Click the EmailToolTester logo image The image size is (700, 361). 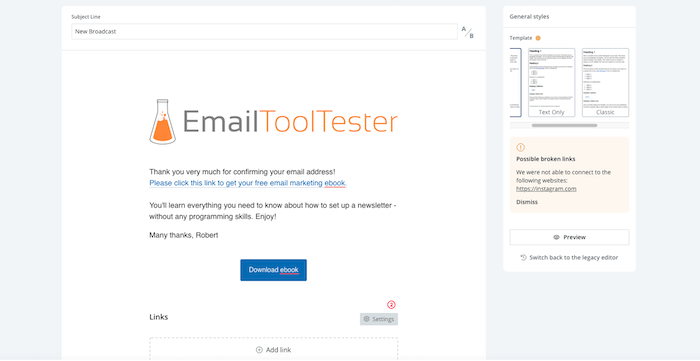(273, 121)
